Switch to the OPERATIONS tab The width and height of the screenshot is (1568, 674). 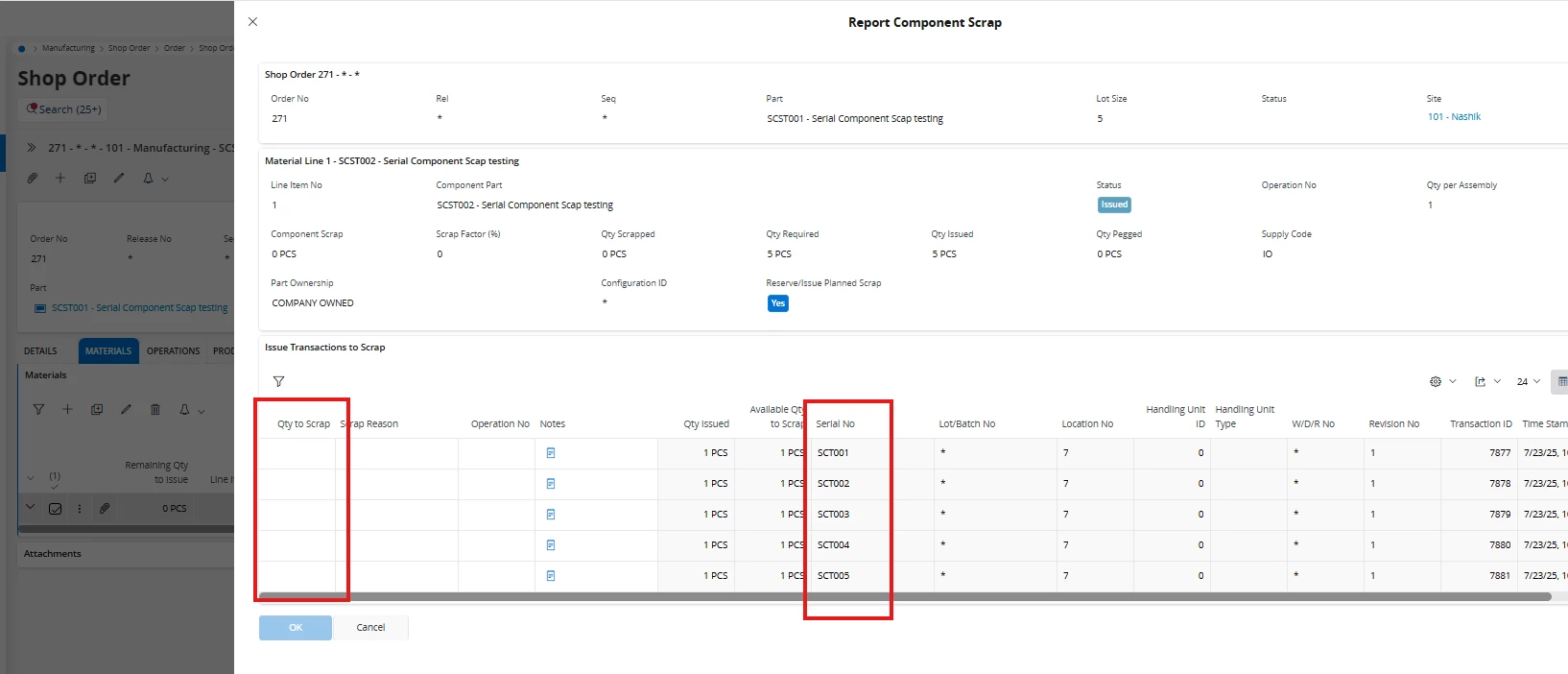[174, 351]
